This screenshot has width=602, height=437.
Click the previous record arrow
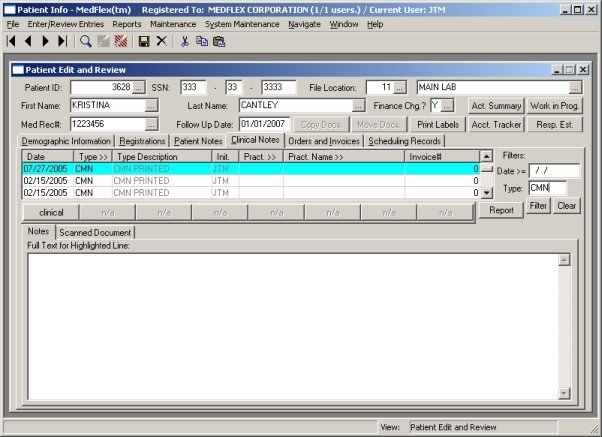point(28,42)
